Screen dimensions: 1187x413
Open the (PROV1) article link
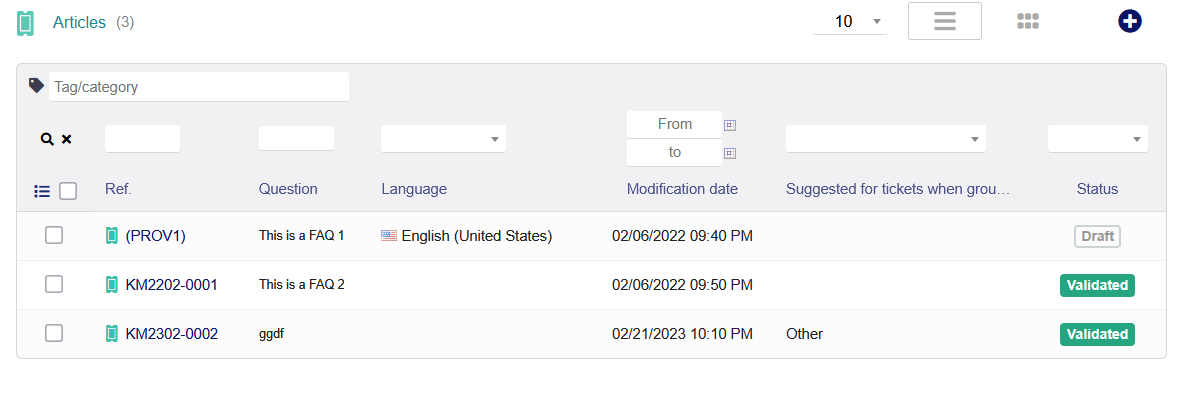155,236
